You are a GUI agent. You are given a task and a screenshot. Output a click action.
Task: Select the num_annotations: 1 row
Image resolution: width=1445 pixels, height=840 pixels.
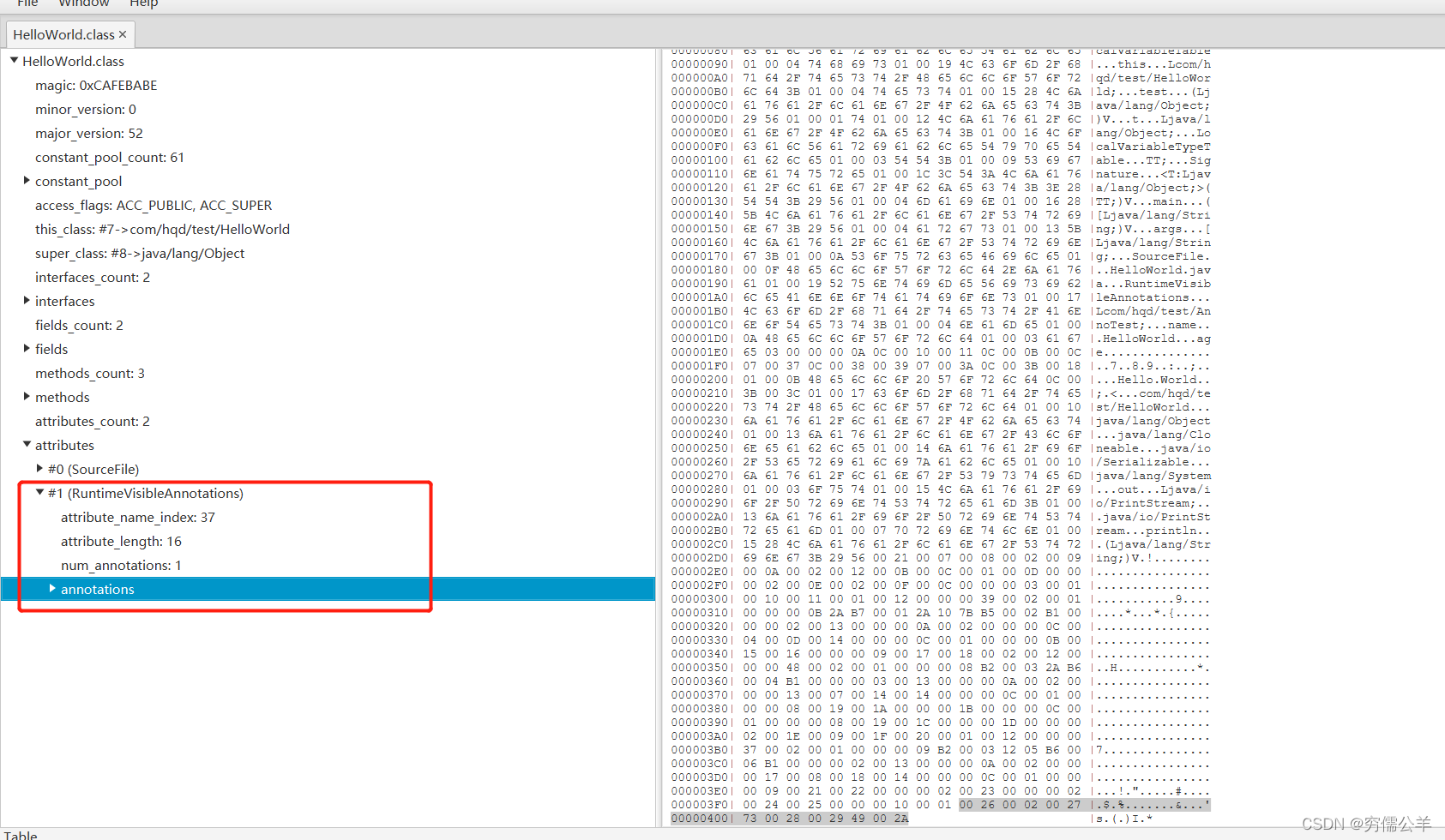pyautogui.click(x=121, y=566)
